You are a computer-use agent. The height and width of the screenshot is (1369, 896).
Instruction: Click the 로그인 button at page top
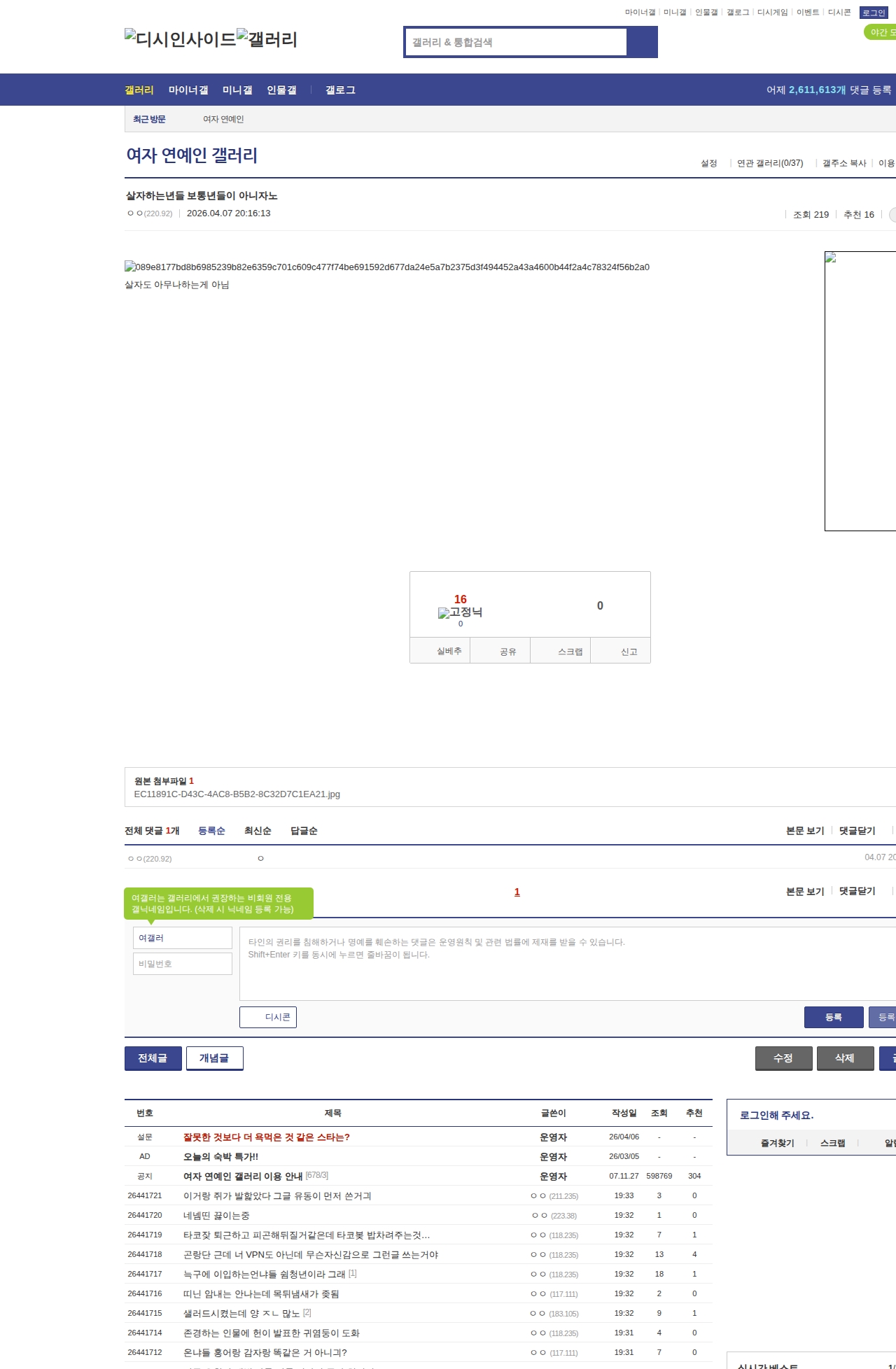pyautogui.click(x=874, y=13)
